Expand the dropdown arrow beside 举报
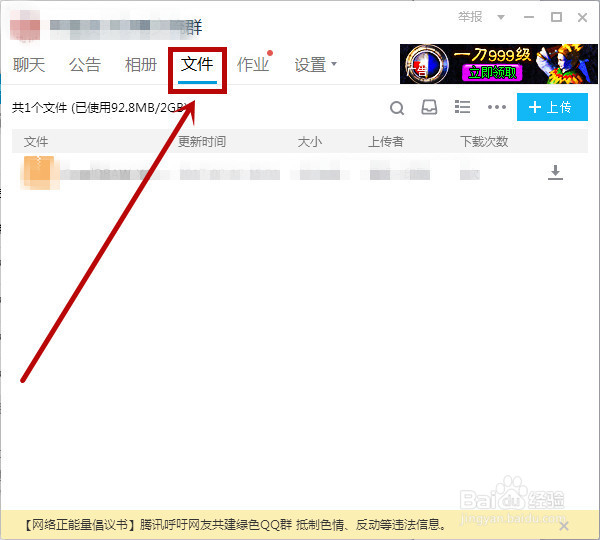 coord(501,17)
